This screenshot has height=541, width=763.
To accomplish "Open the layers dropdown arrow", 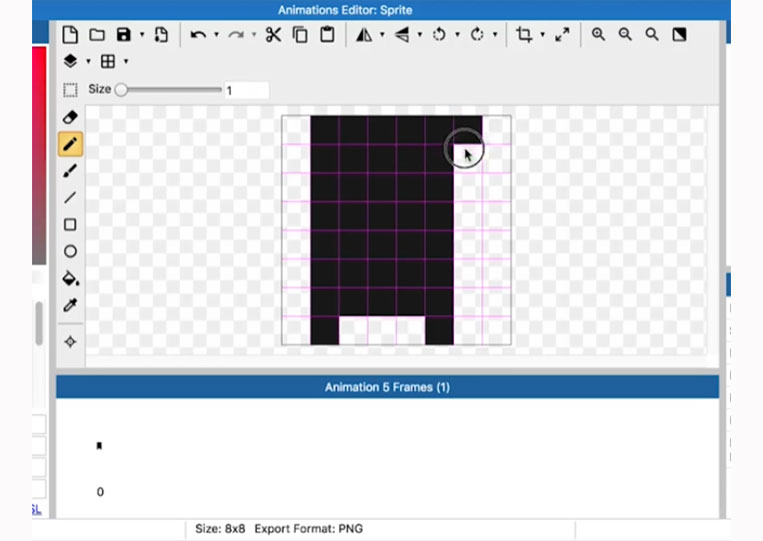I will click(88, 61).
